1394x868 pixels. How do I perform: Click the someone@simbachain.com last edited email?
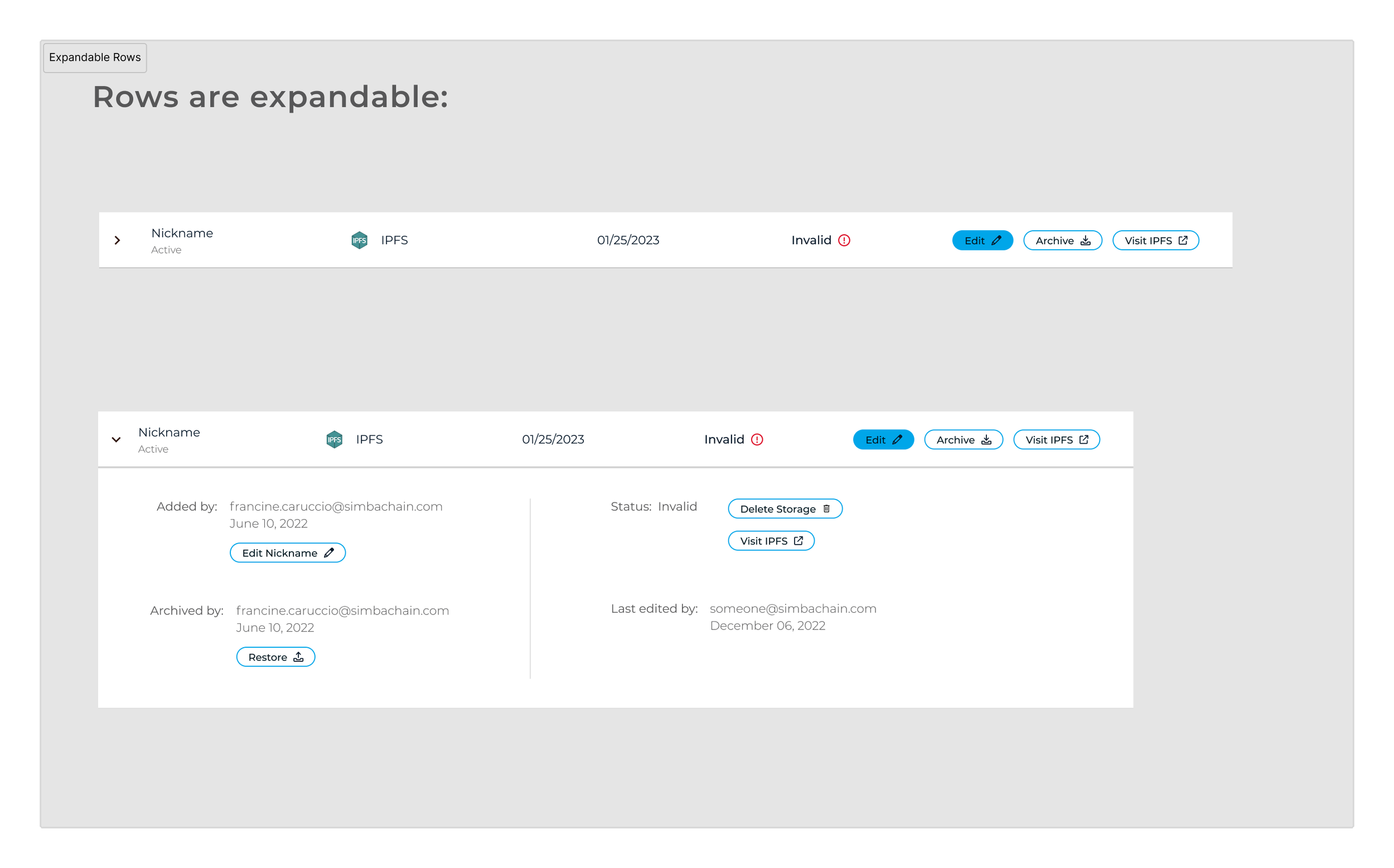[x=792, y=609]
